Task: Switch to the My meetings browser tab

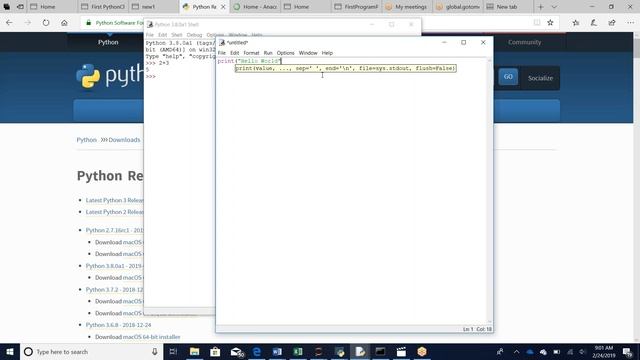Action: point(407,7)
